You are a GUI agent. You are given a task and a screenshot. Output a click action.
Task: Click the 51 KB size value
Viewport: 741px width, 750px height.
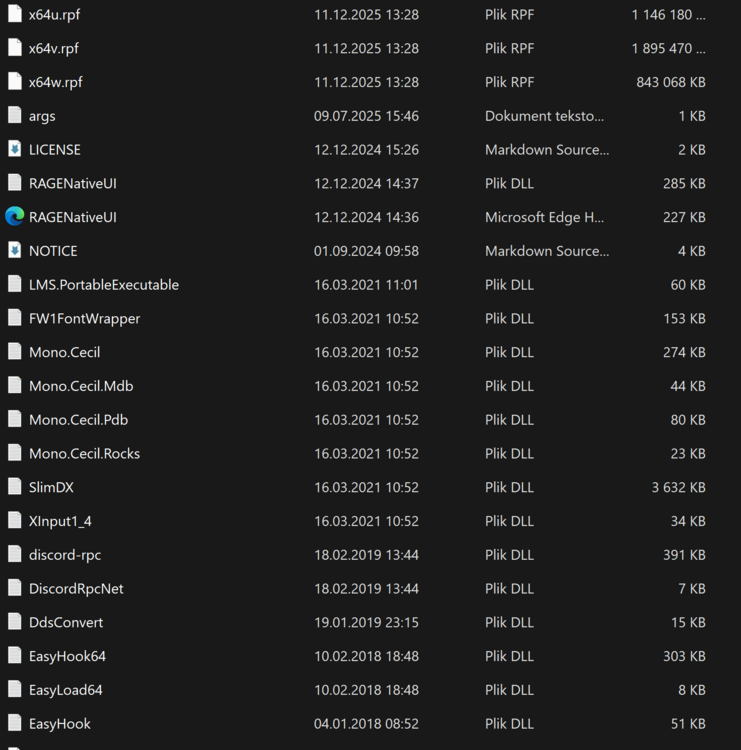[x=688, y=724]
